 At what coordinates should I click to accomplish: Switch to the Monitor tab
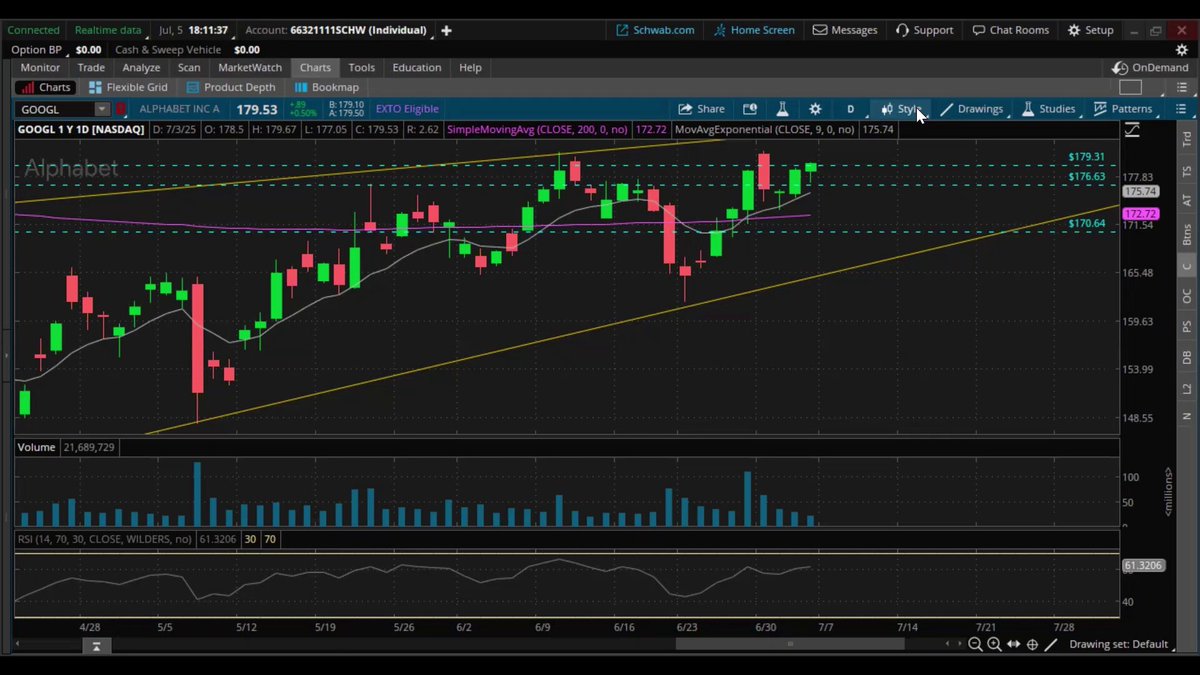[41, 67]
